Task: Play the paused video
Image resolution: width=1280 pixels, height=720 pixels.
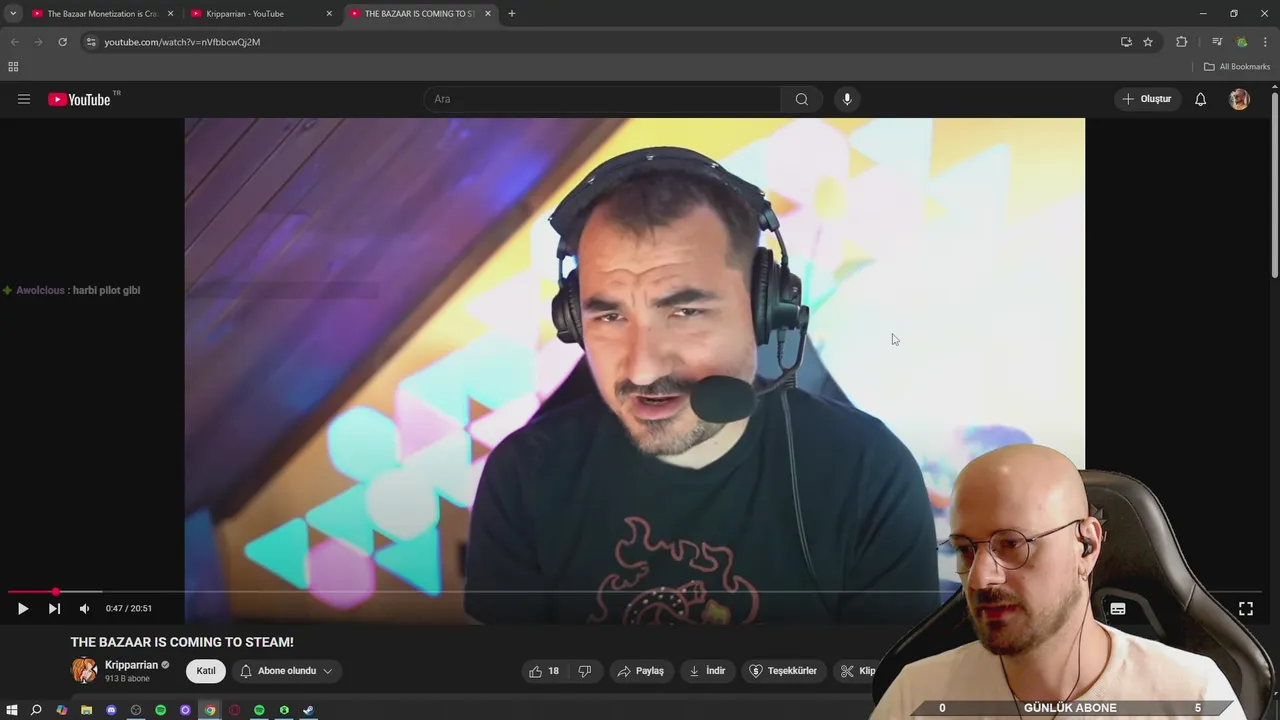Action: [22, 608]
